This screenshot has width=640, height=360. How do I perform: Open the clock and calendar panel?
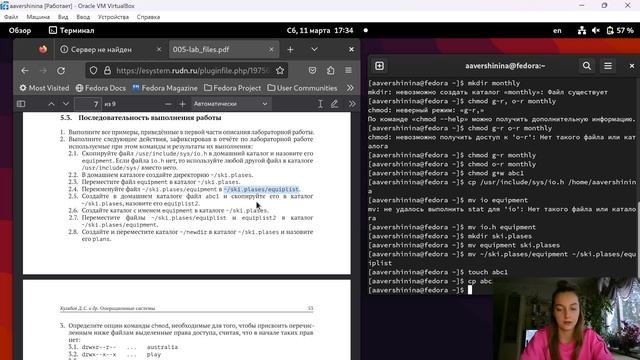(320, 31)
